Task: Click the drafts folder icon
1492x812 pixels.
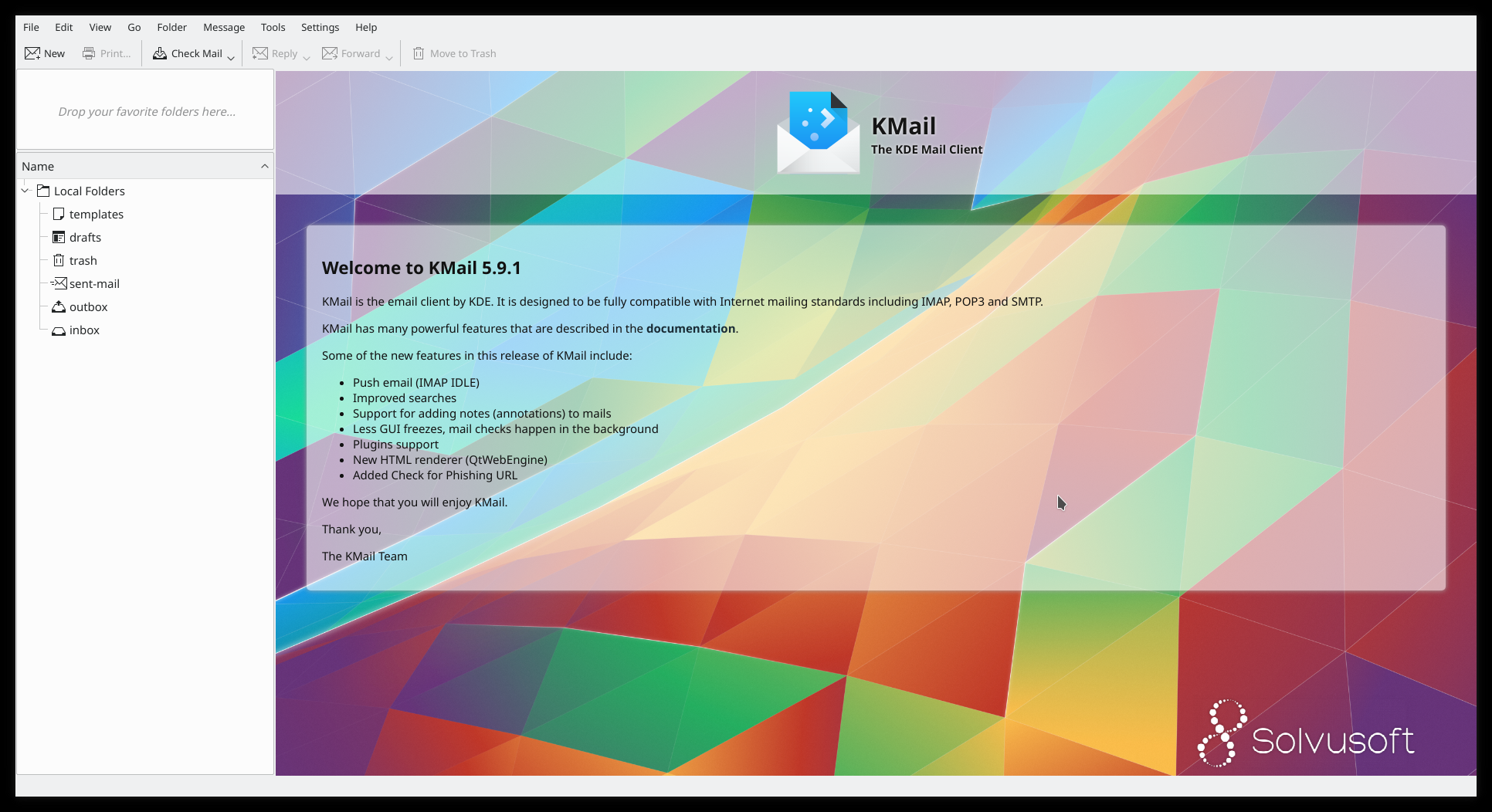Action: (59, 237)
